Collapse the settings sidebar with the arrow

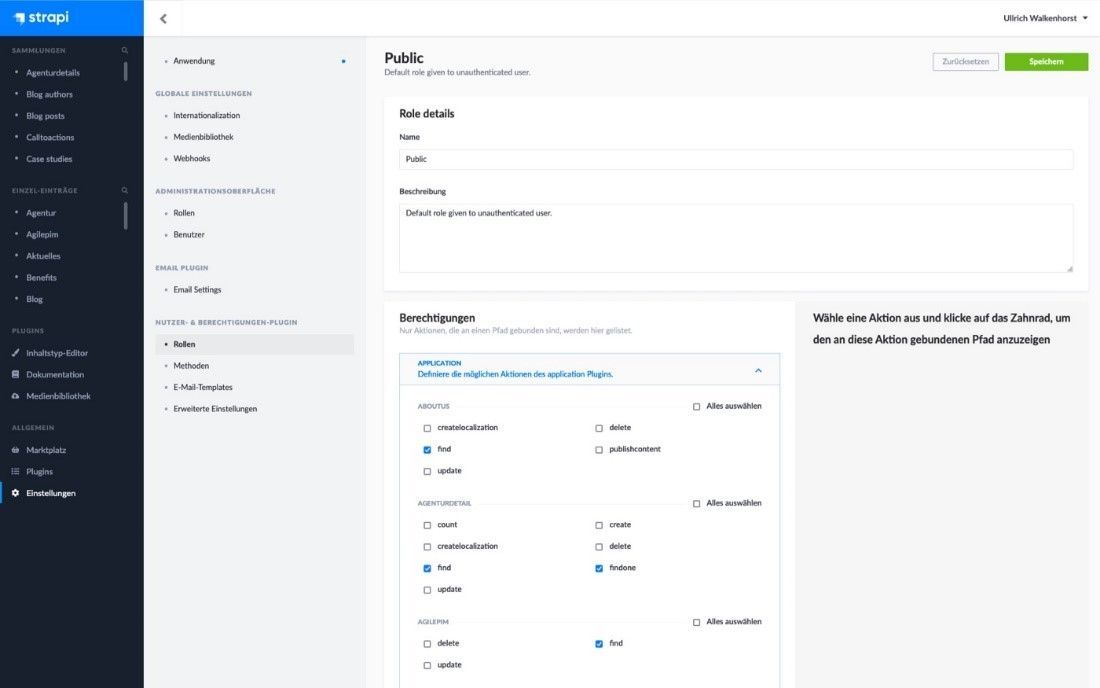(163, 18)
